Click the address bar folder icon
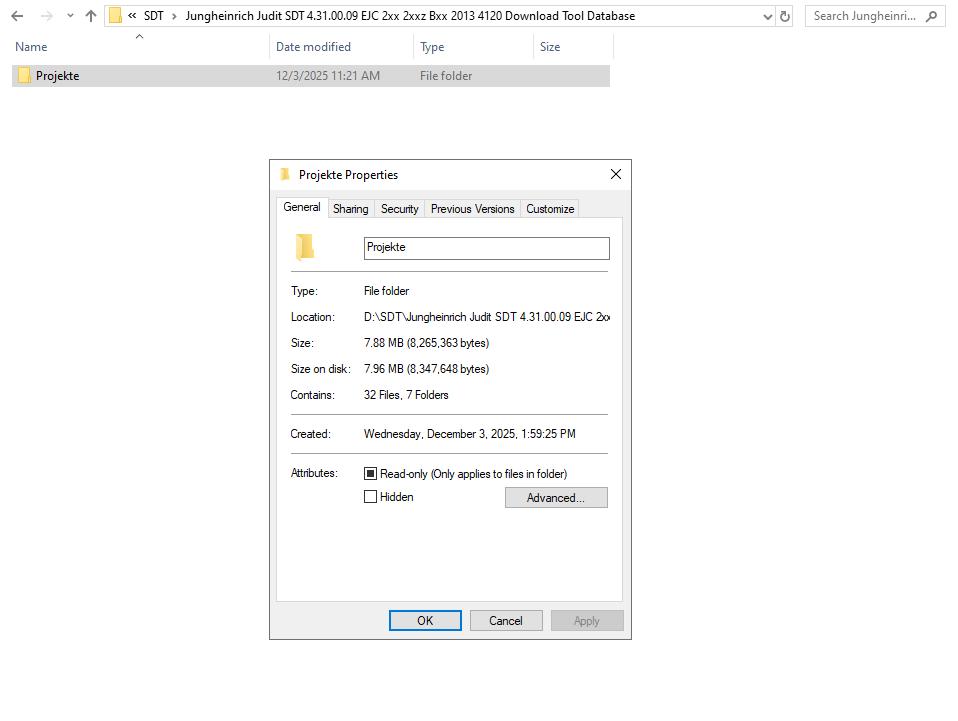Image resolution: width=958 pixels, height=721 pixels. click(115, 16)
